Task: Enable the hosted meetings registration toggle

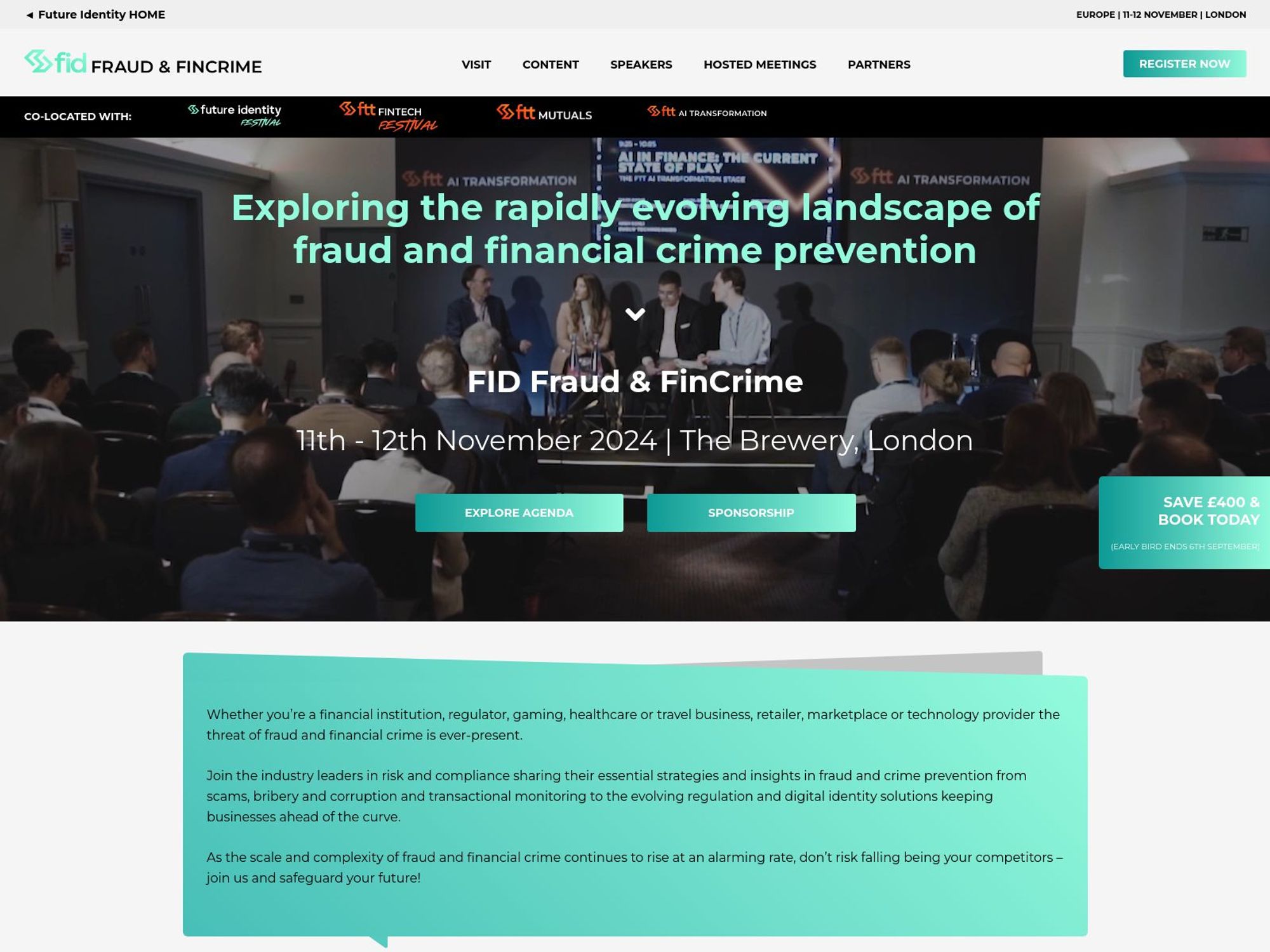Action: pos(760,64)
